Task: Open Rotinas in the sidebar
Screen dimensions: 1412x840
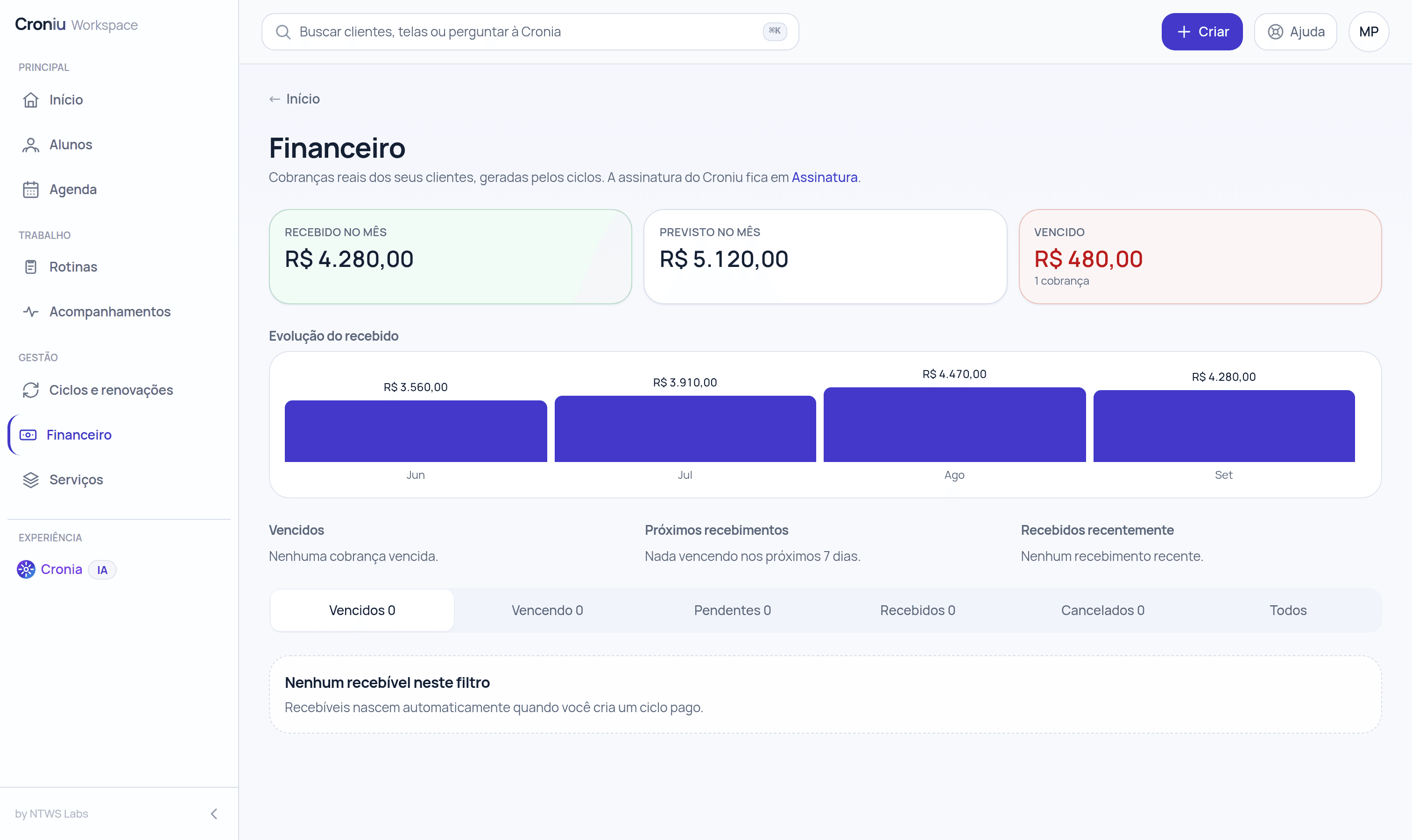Action: pos(119,266)
